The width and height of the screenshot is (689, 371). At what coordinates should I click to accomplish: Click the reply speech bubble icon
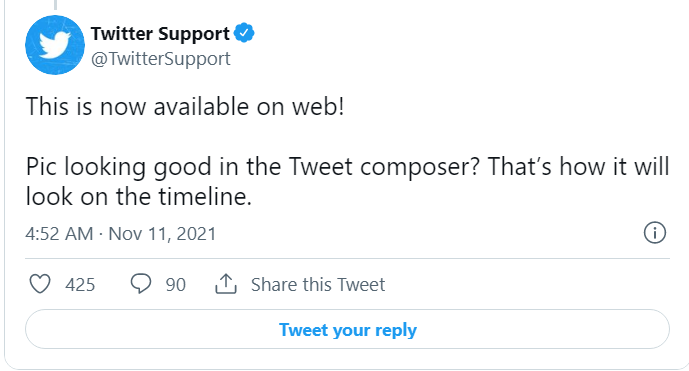click(x=141, y=284)
